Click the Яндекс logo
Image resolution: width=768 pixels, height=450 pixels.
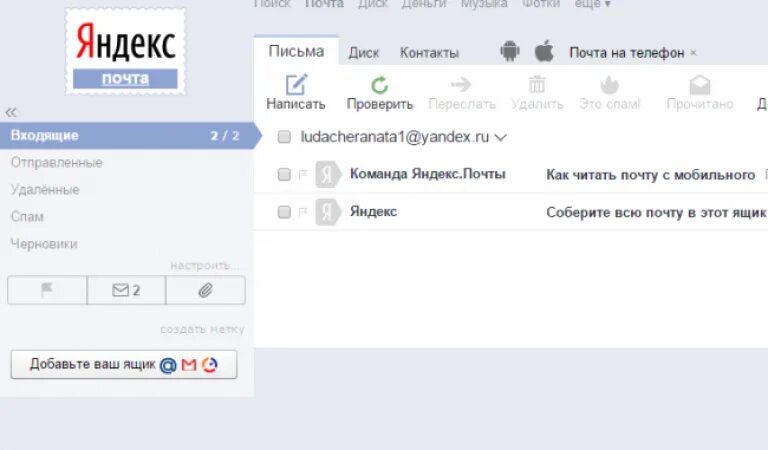[x=125, y=43]
